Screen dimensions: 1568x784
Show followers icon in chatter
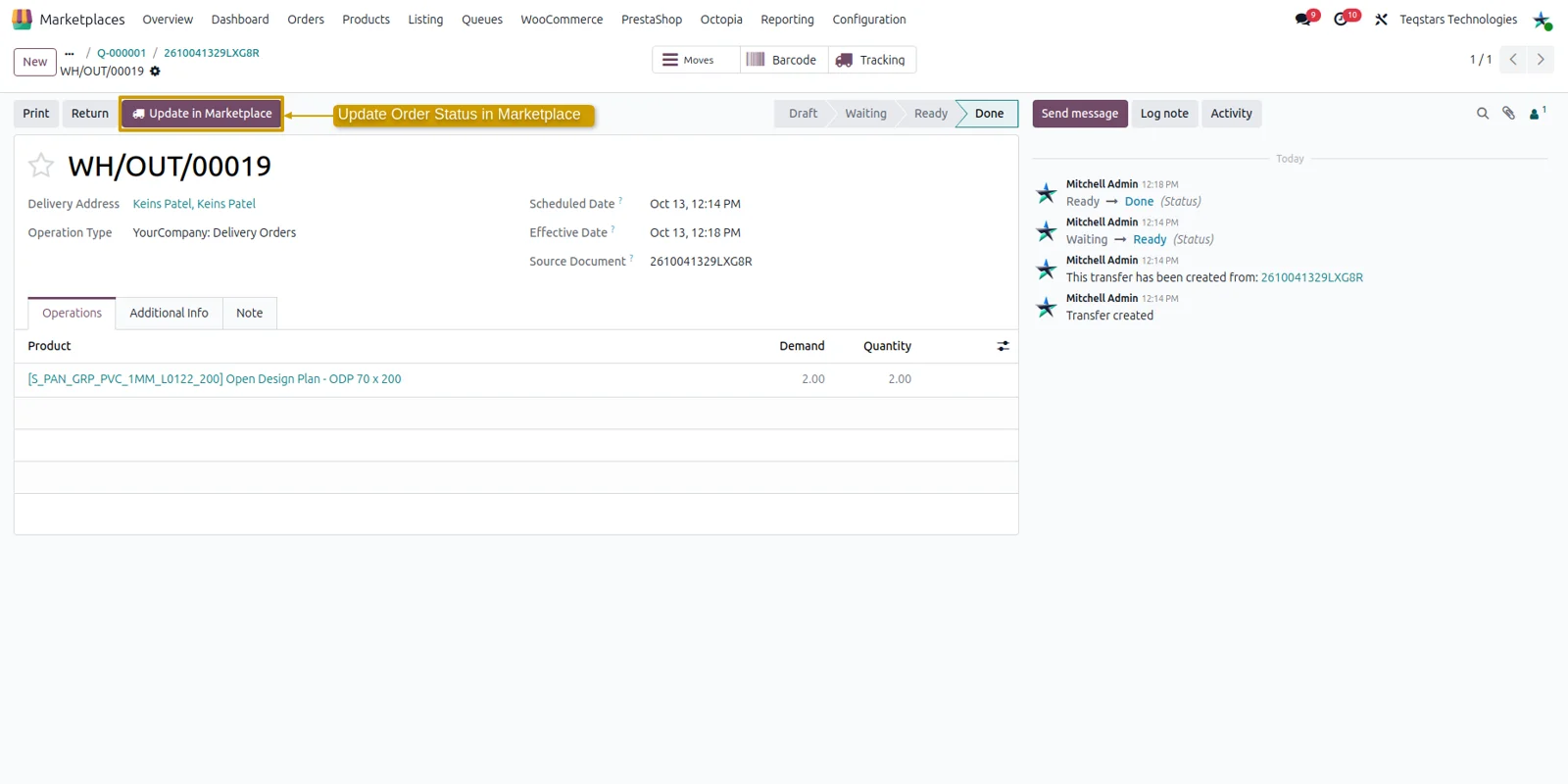click(x=1537, y=114)
